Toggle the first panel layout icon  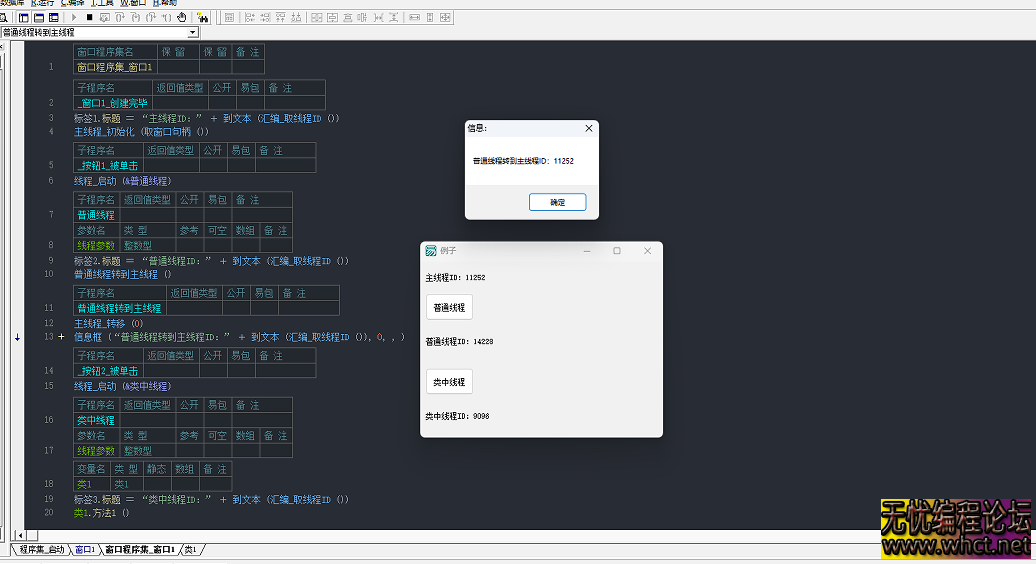tap(23, 17)
